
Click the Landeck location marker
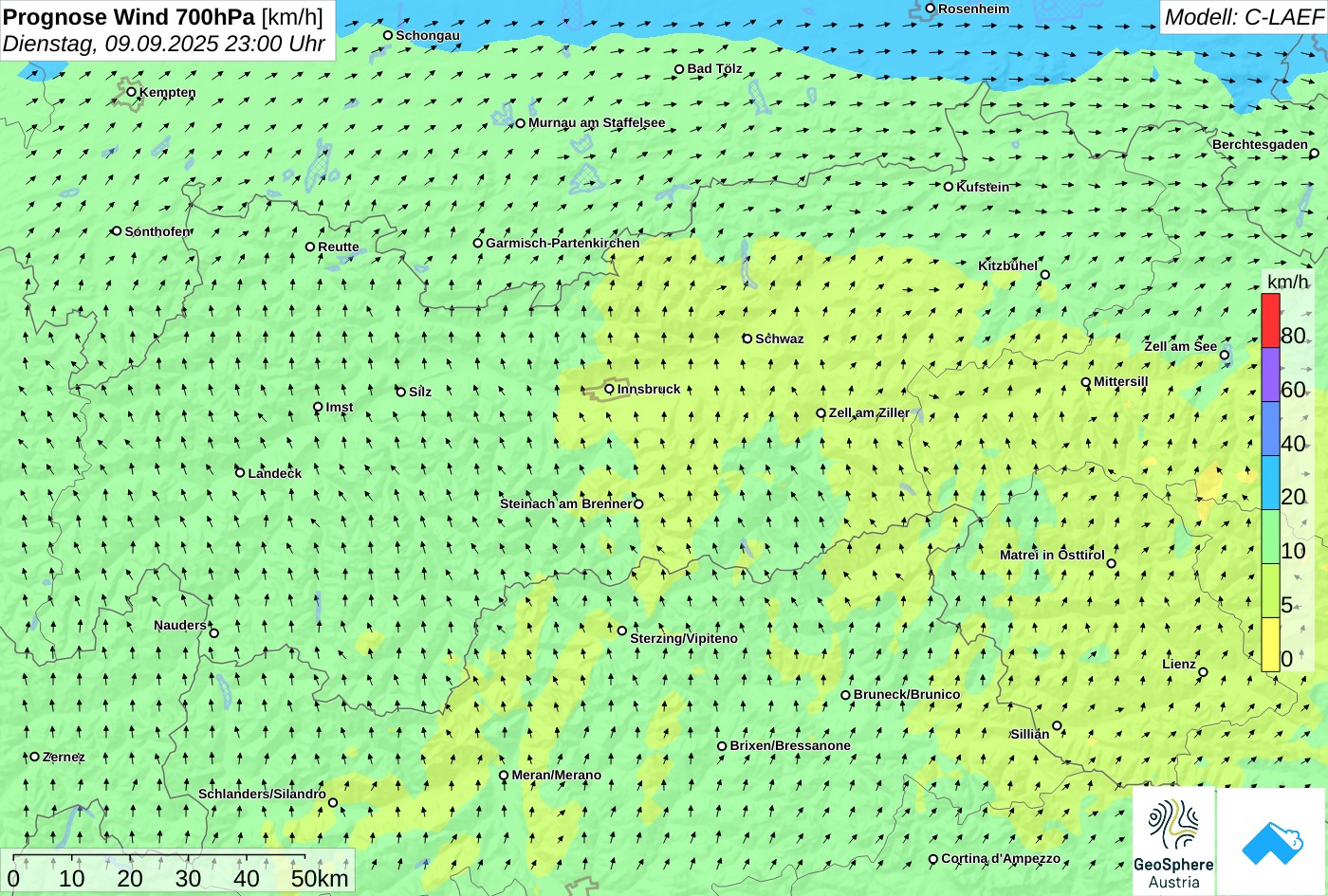pyautogui.click(x=240, y=472)
